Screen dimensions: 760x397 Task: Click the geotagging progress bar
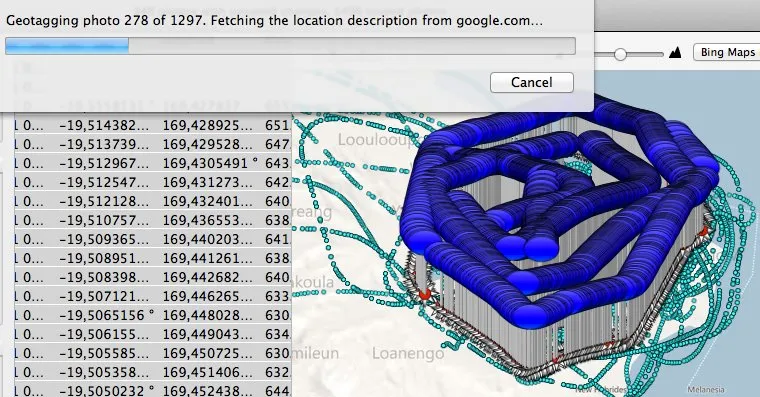[x=290, y=46]
